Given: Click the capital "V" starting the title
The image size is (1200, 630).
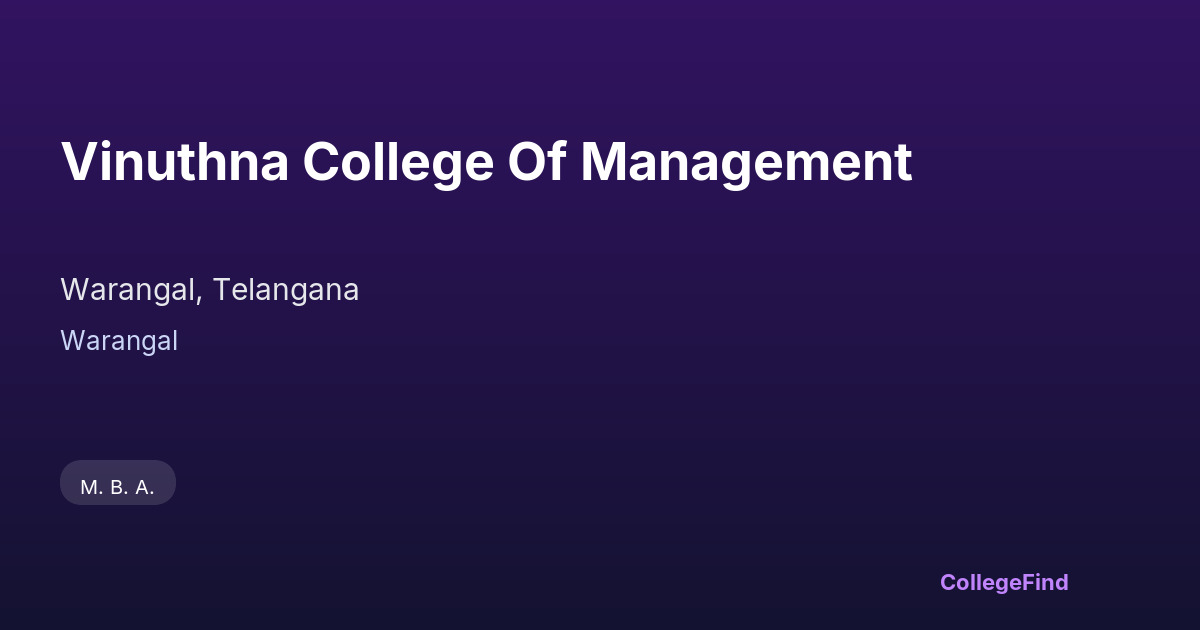Looking at the screenshot, I should click(x=78, y=162).
